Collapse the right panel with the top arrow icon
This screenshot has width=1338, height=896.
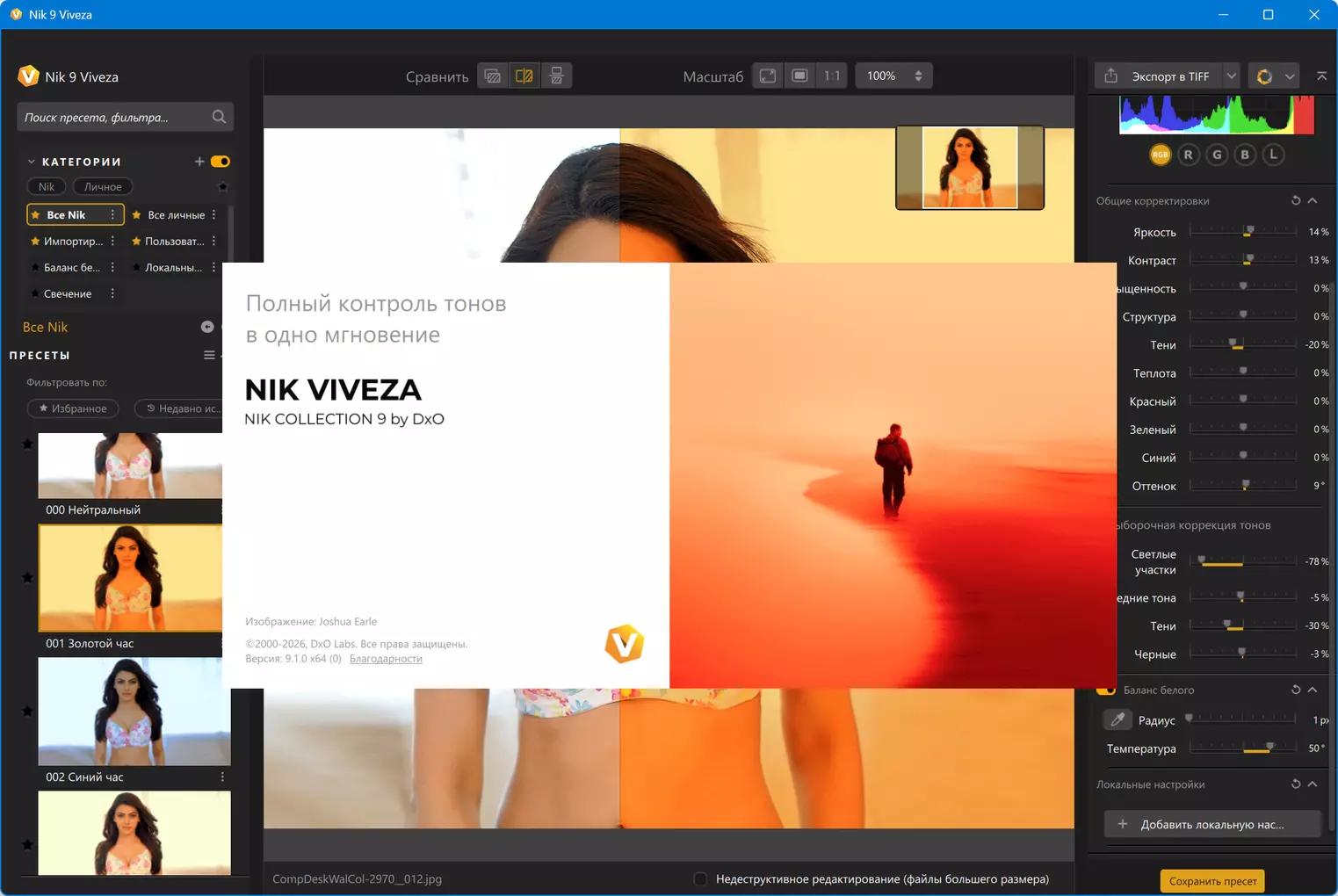[x=1321, y=76]
